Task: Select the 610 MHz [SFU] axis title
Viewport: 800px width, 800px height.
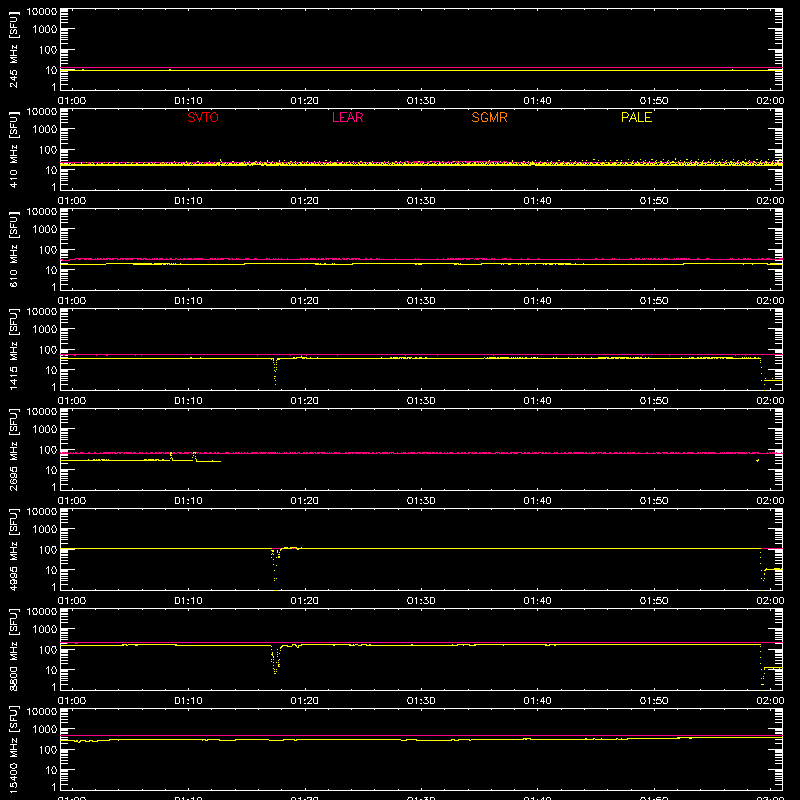Action: (13, 249)
